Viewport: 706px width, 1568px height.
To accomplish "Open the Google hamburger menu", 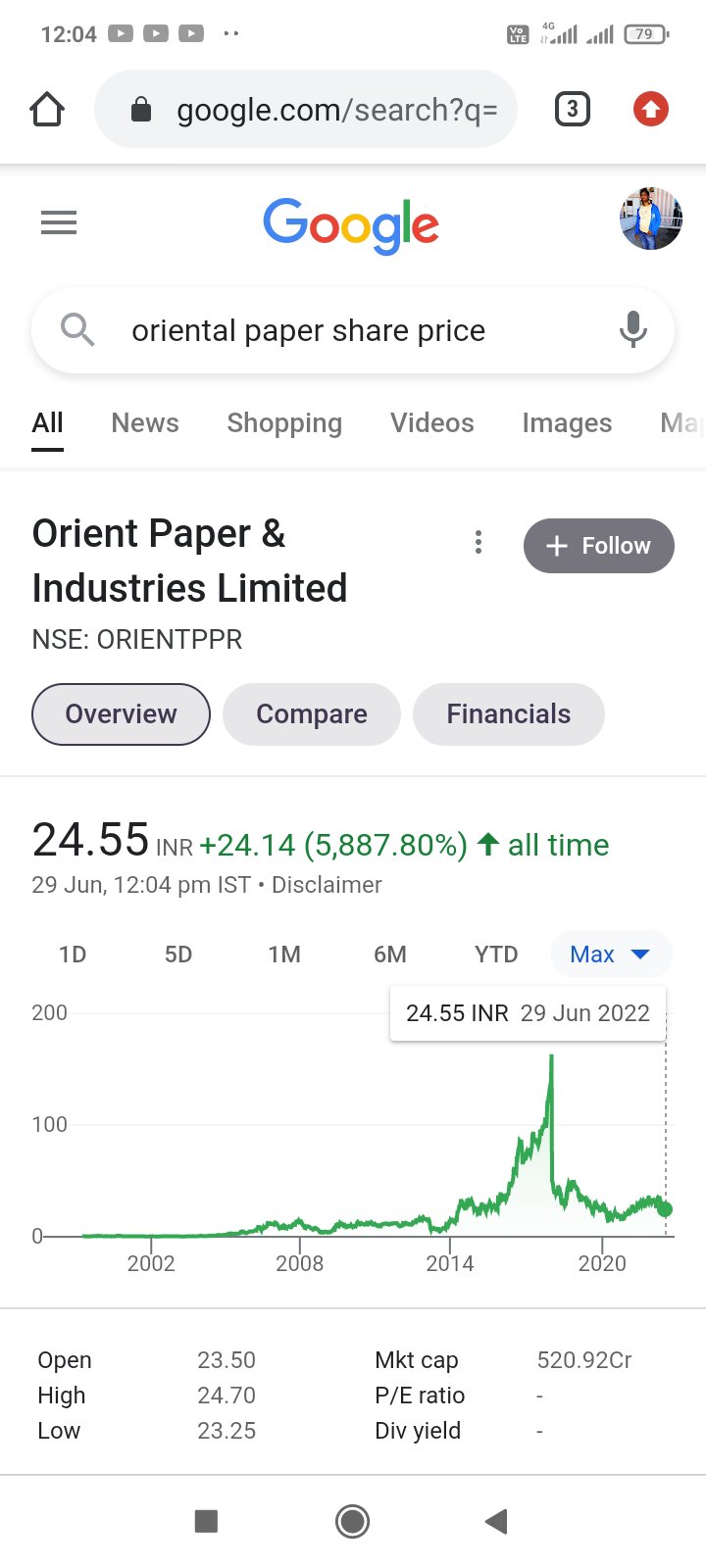I will click(59, 223).
